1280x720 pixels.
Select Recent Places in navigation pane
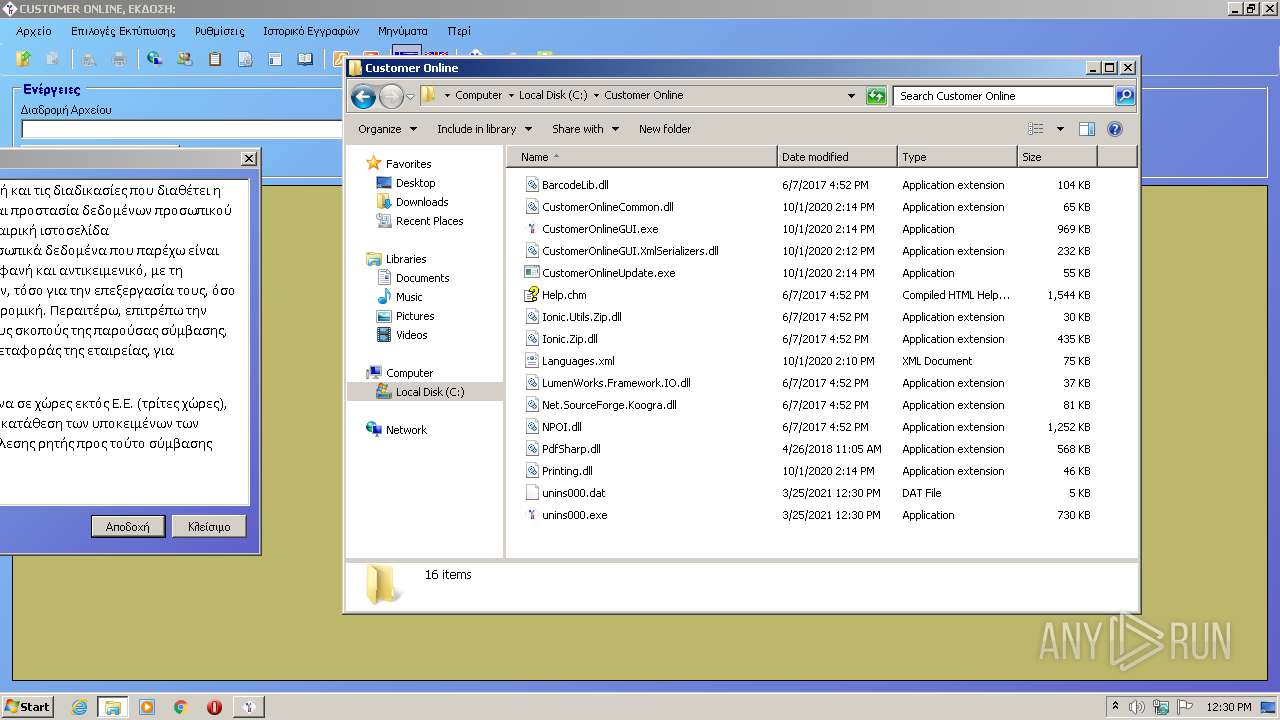pyautogui.click(x=429, y=221)
